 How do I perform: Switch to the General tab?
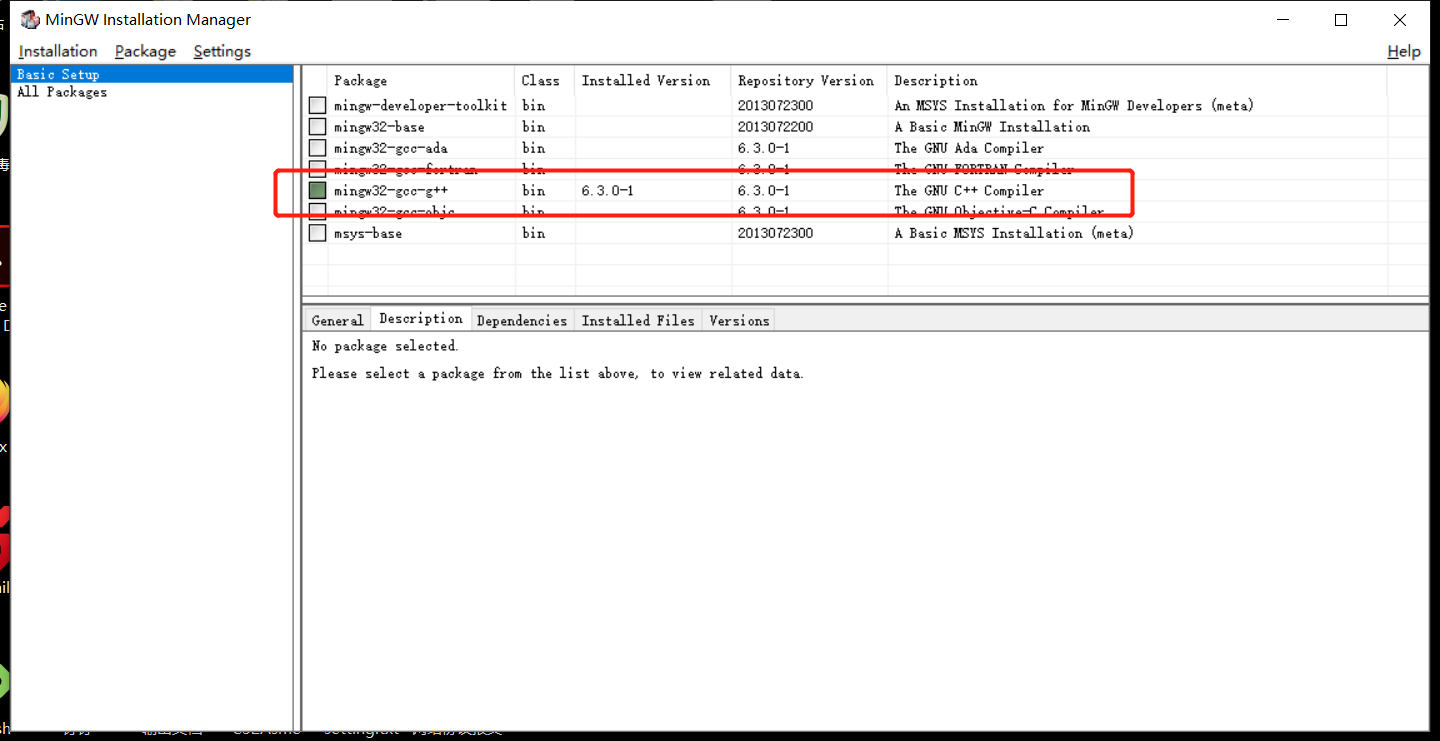click(337, 320)
